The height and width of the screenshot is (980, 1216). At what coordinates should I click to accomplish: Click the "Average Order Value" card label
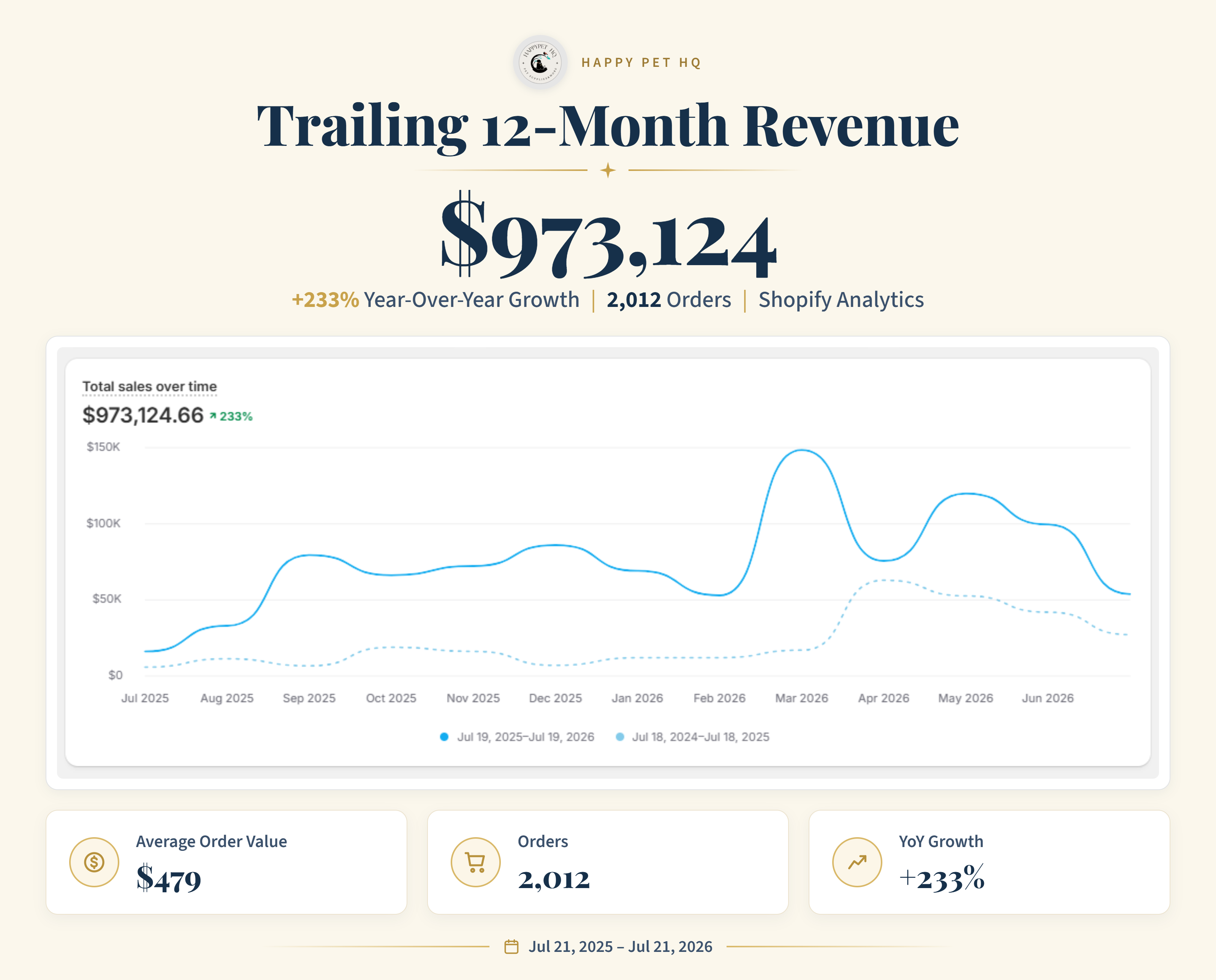click(211, 842)
